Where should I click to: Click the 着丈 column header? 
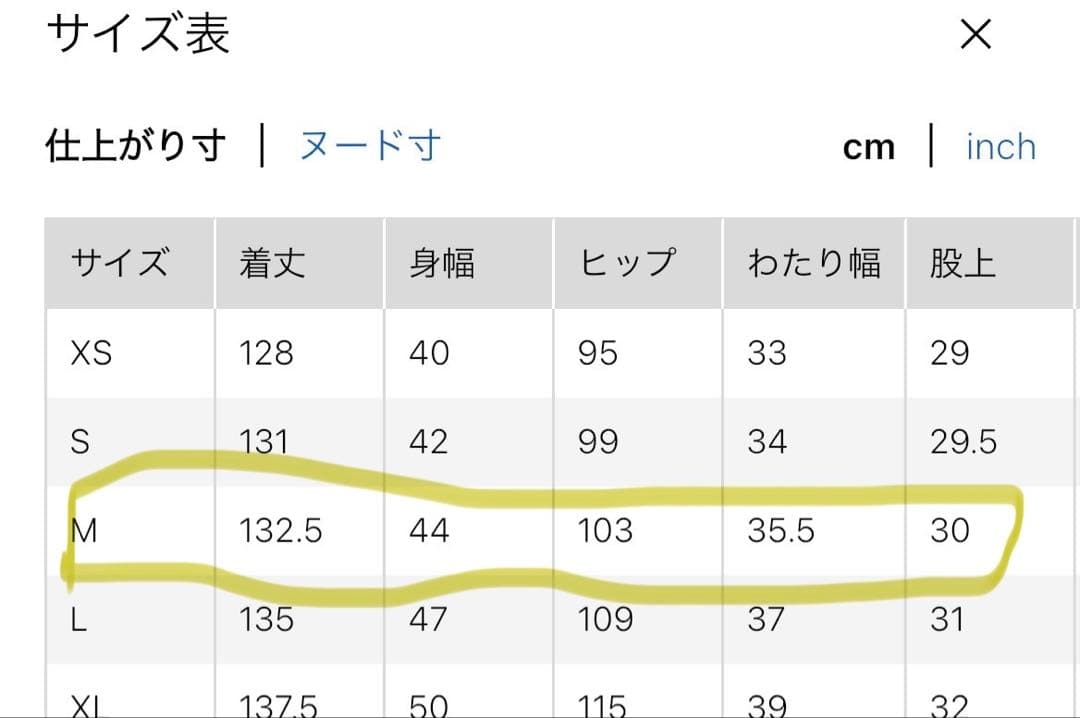coord(272,264)
